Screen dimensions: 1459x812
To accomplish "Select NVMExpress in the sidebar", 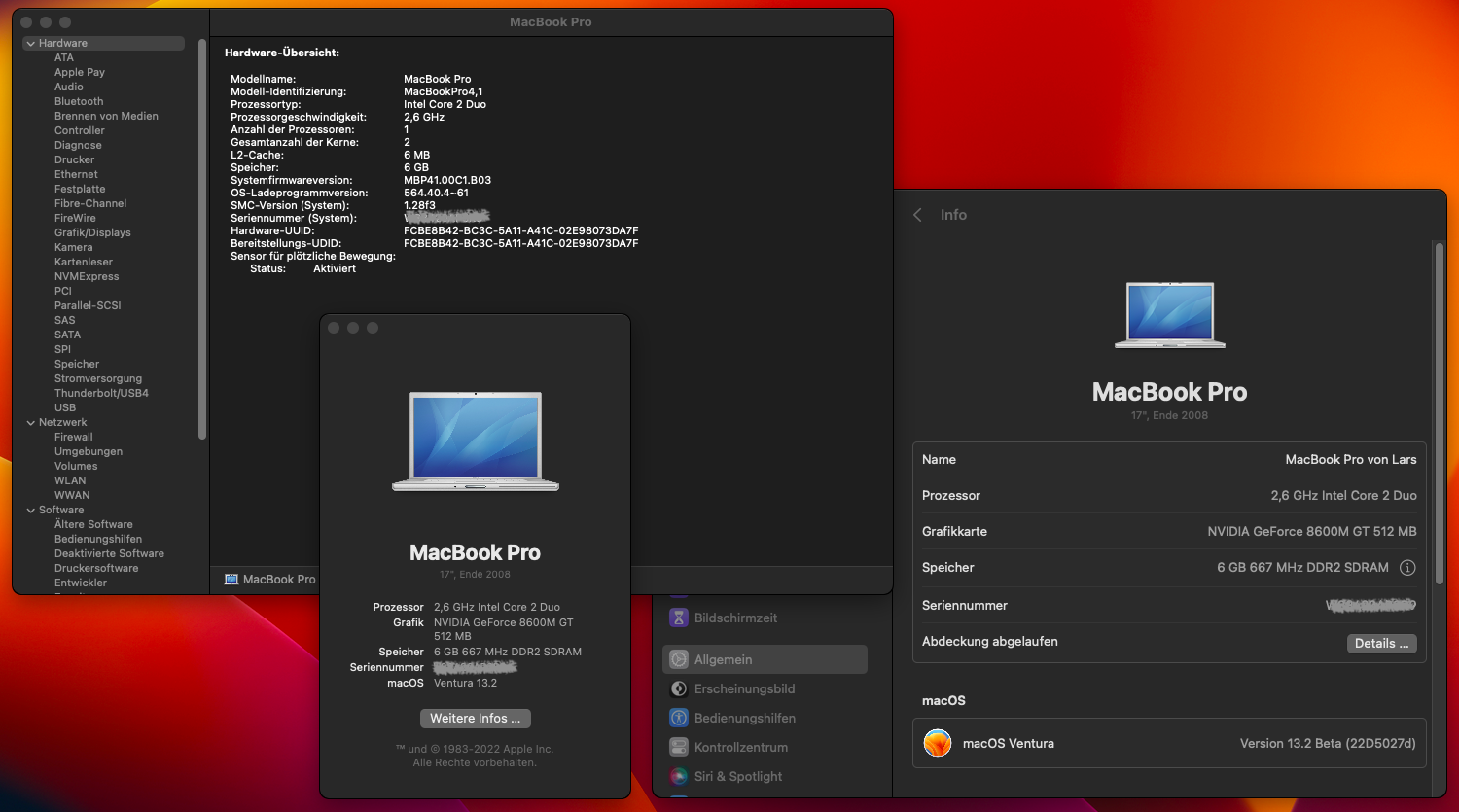I will tap(87, 276).
